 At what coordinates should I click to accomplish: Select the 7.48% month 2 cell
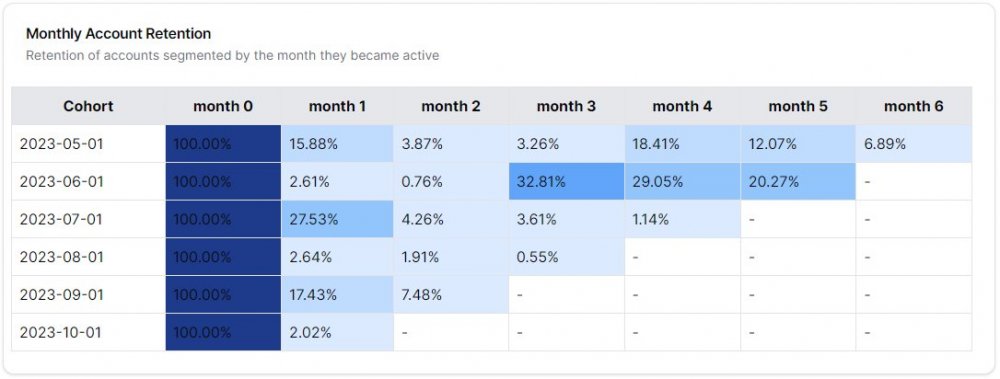[451, 295]
